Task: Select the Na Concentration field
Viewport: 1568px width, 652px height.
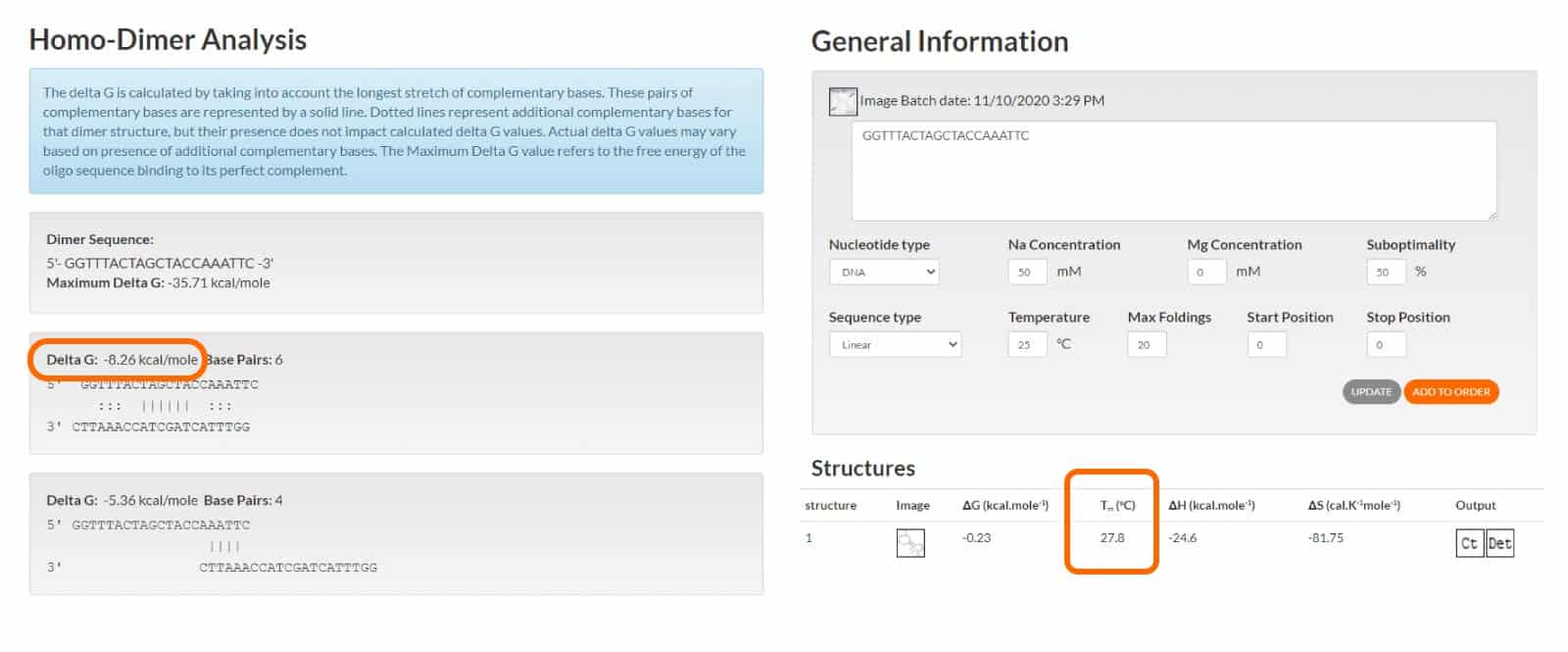Action: point(1026,272)
